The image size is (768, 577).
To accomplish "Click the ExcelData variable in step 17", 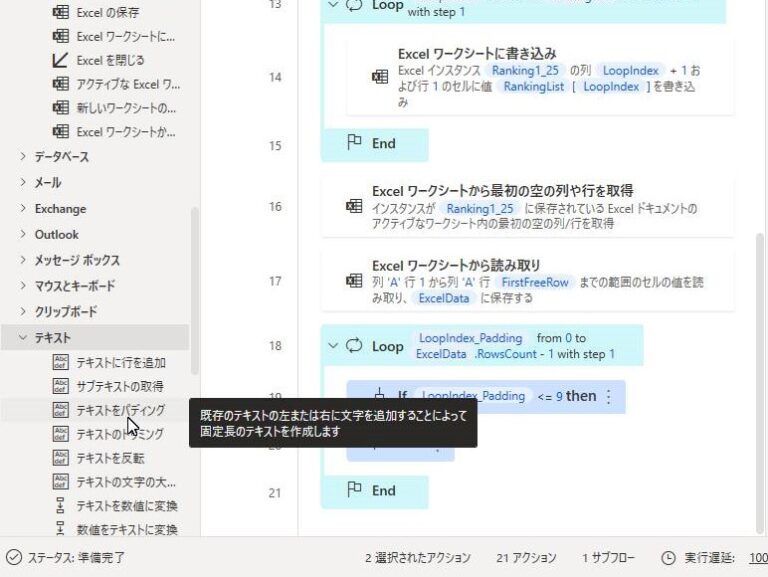I will click(444, 298).
